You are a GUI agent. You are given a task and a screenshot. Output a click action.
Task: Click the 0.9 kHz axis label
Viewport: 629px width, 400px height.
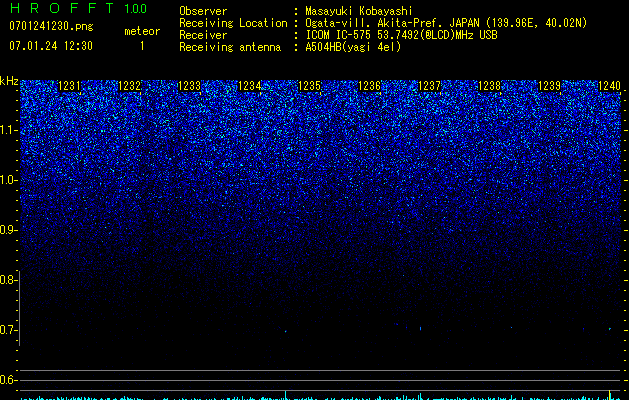(7, 230)
